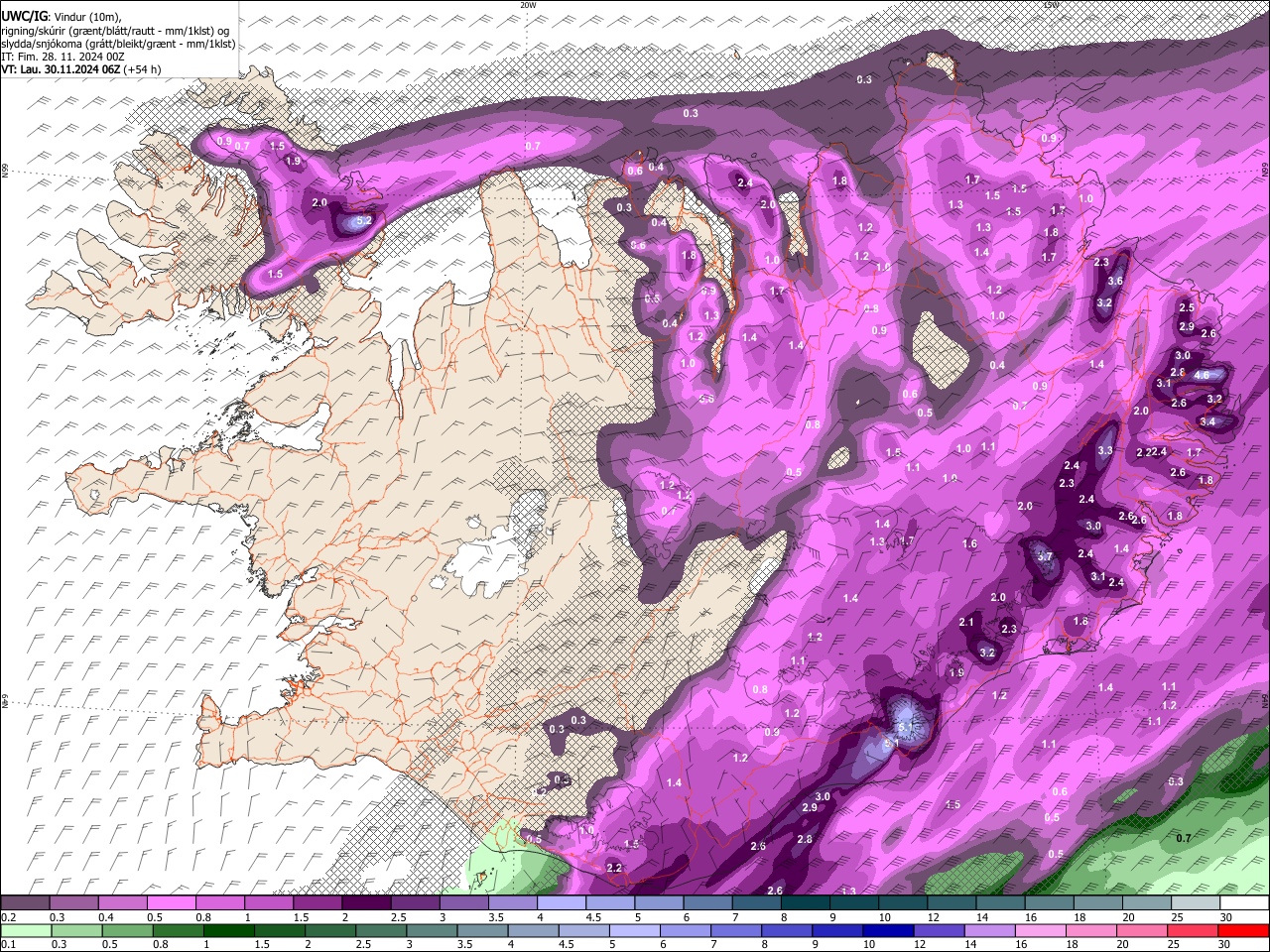1270x952 pixels.
Task: Click the 3.7 precipitation value on the map
Action: pos(1045,556)
